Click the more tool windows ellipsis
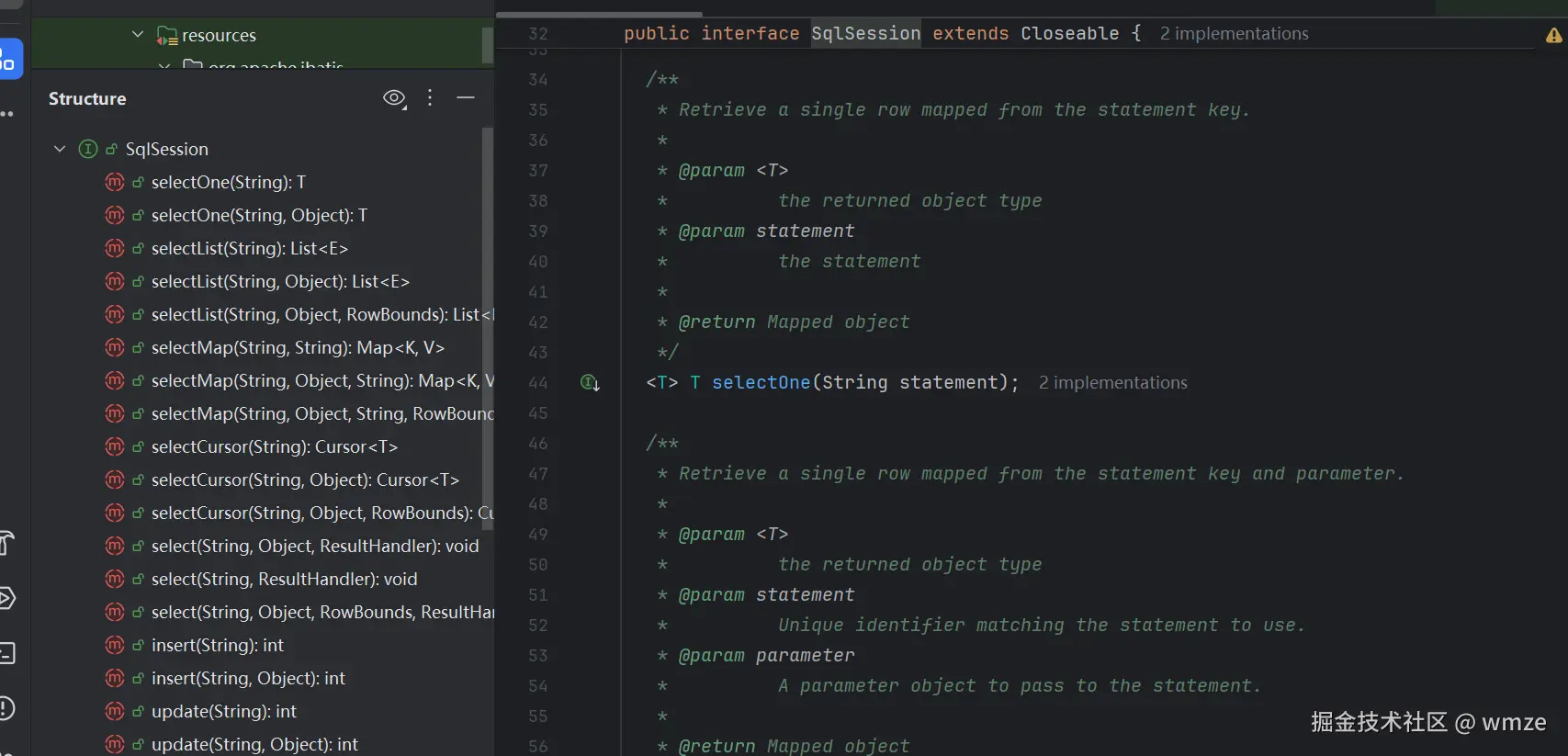Image resolution: width=1568 pixels, height=756 pixels. [x=7, y=114]
